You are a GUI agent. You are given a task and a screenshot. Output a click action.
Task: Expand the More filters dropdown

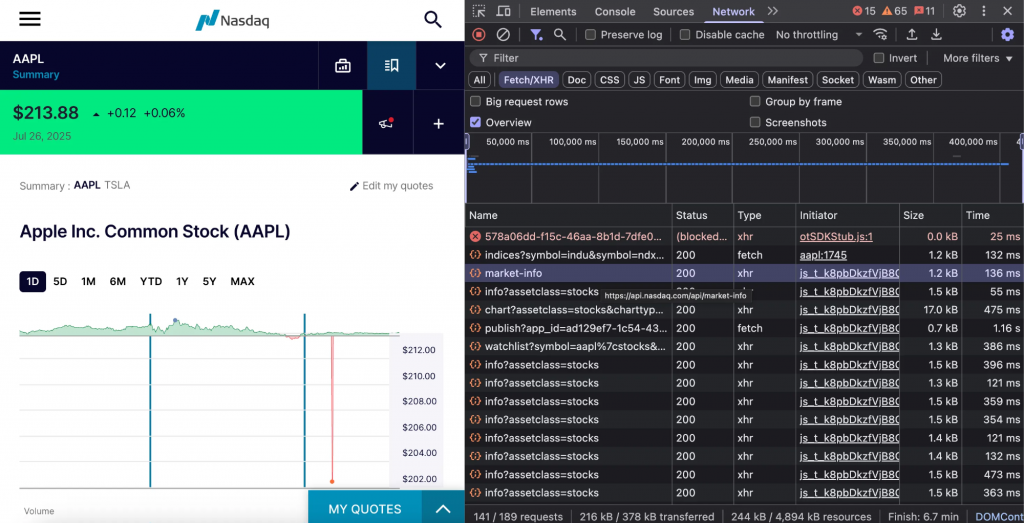pos(976,58)
